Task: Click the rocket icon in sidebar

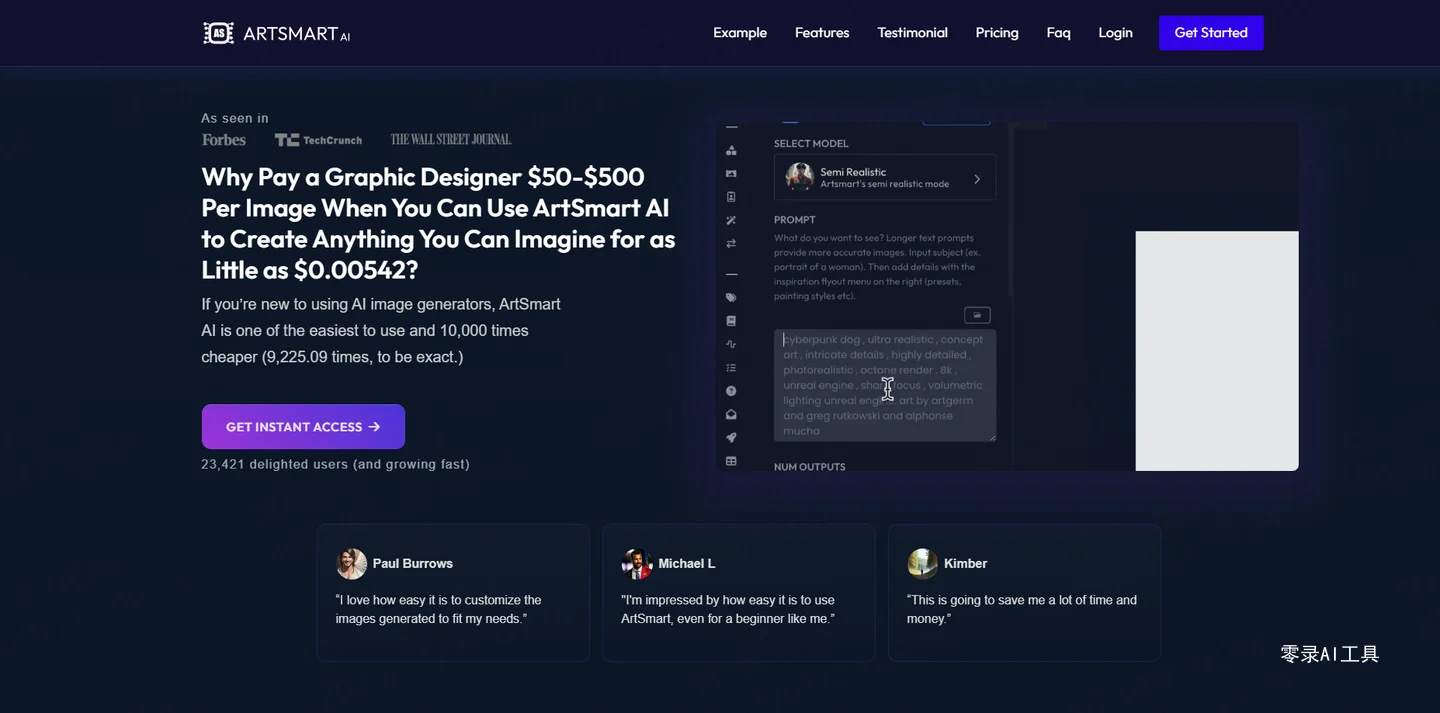Action: [x=731, y=437]
